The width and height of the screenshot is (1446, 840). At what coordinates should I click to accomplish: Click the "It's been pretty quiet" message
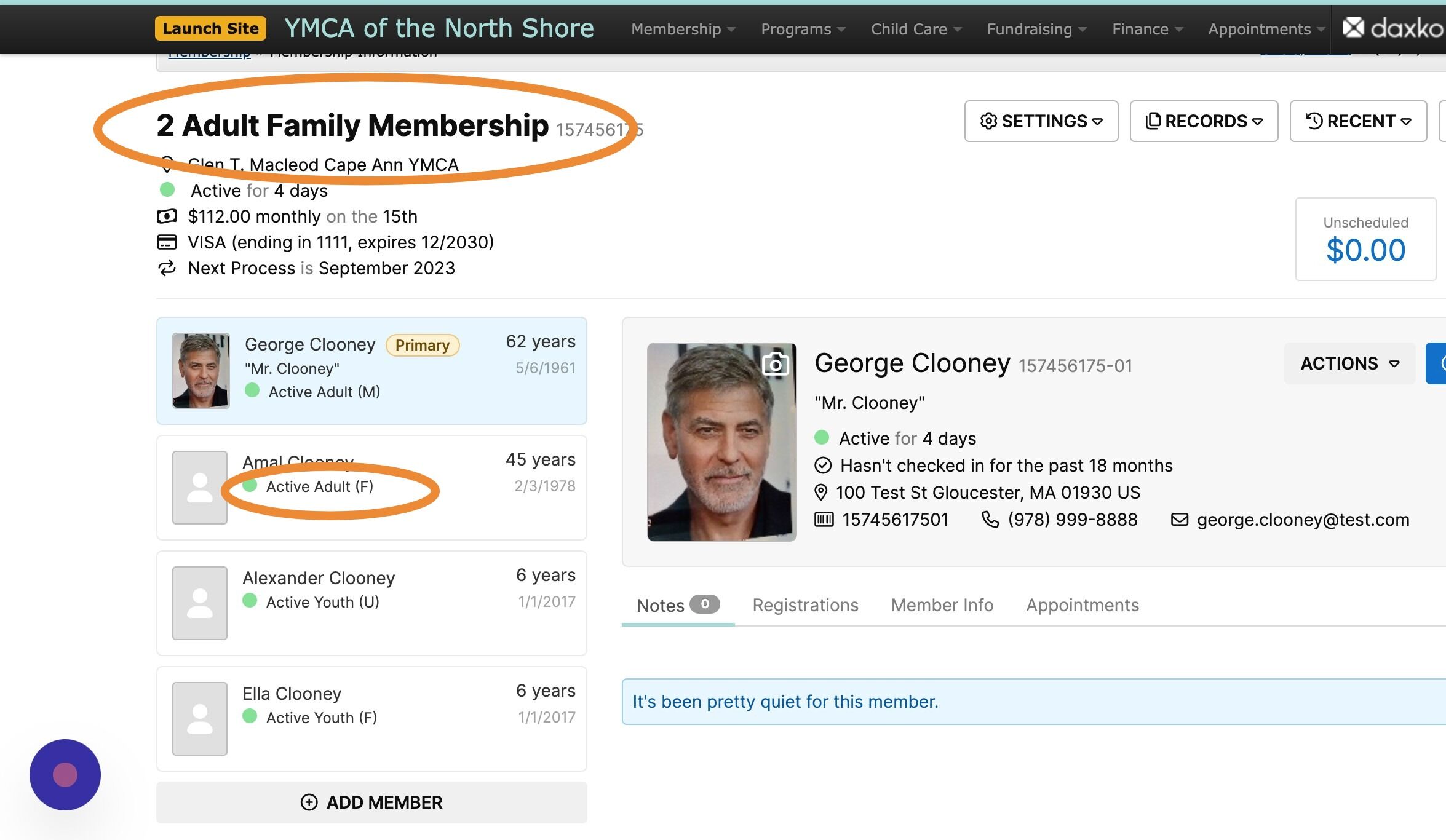point(785,702)
